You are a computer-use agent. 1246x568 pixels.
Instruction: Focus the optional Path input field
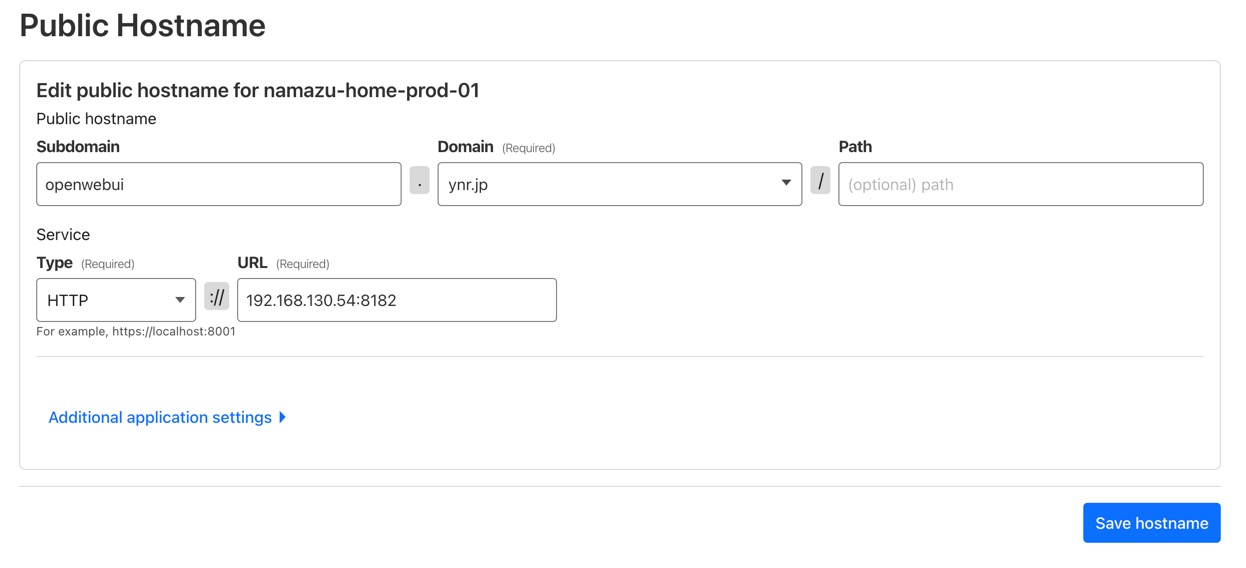point(1020,184)
